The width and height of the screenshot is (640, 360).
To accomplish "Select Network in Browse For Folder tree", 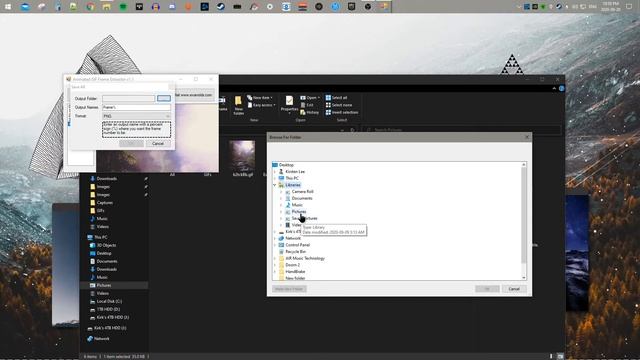I will coord(293,238).
